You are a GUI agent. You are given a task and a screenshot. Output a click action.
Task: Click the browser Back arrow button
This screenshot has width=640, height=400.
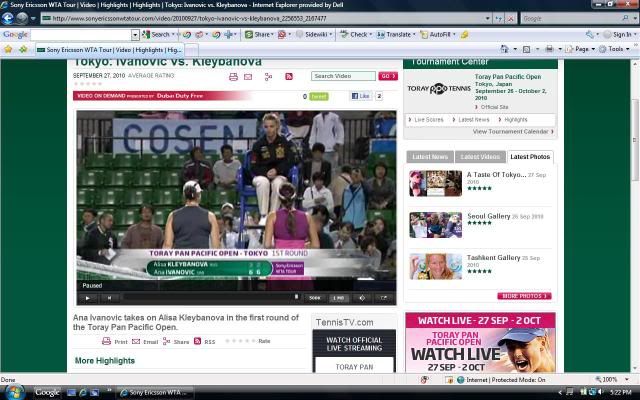coord(8,18)
